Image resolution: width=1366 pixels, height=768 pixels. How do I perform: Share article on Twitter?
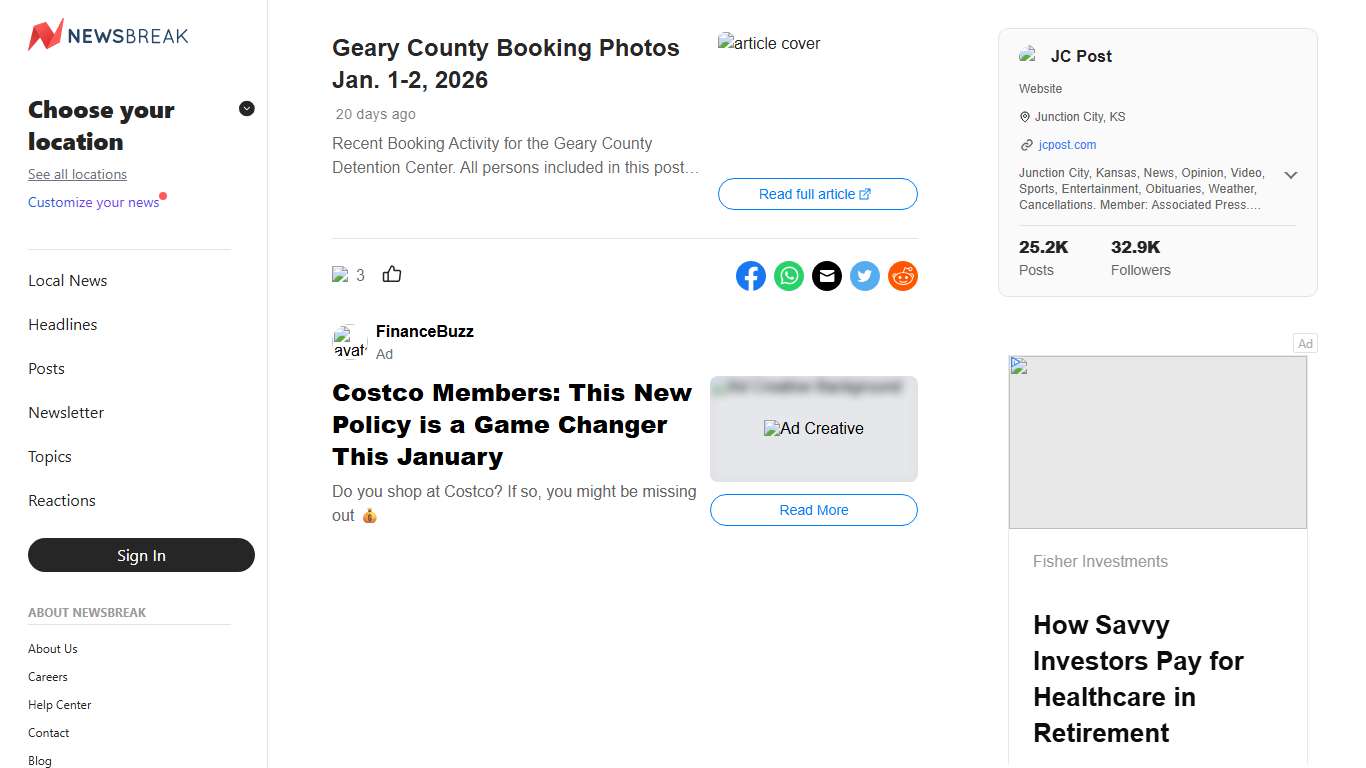click(865, 276)
